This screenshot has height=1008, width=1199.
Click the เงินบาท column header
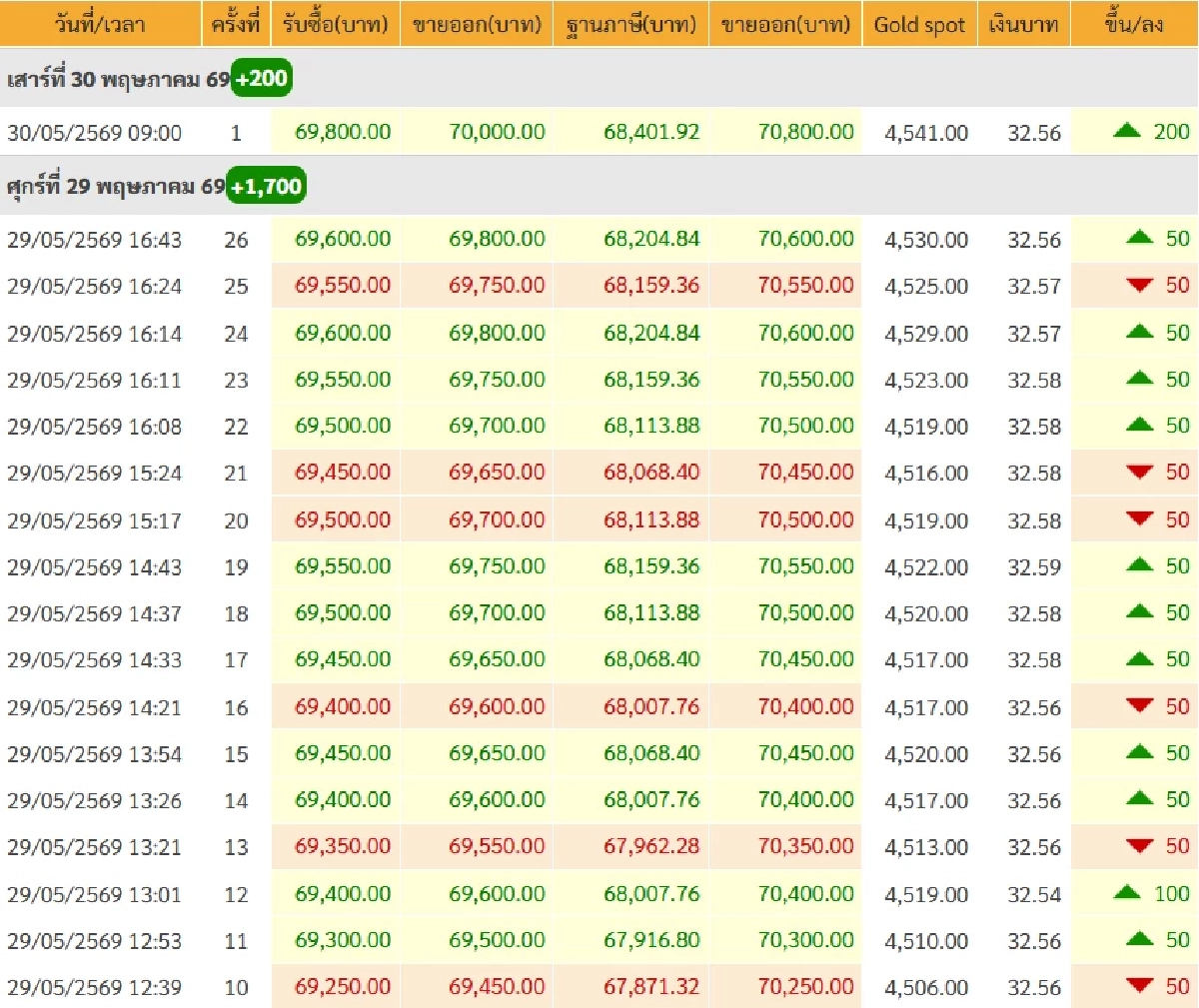[x=1023, y=24]
